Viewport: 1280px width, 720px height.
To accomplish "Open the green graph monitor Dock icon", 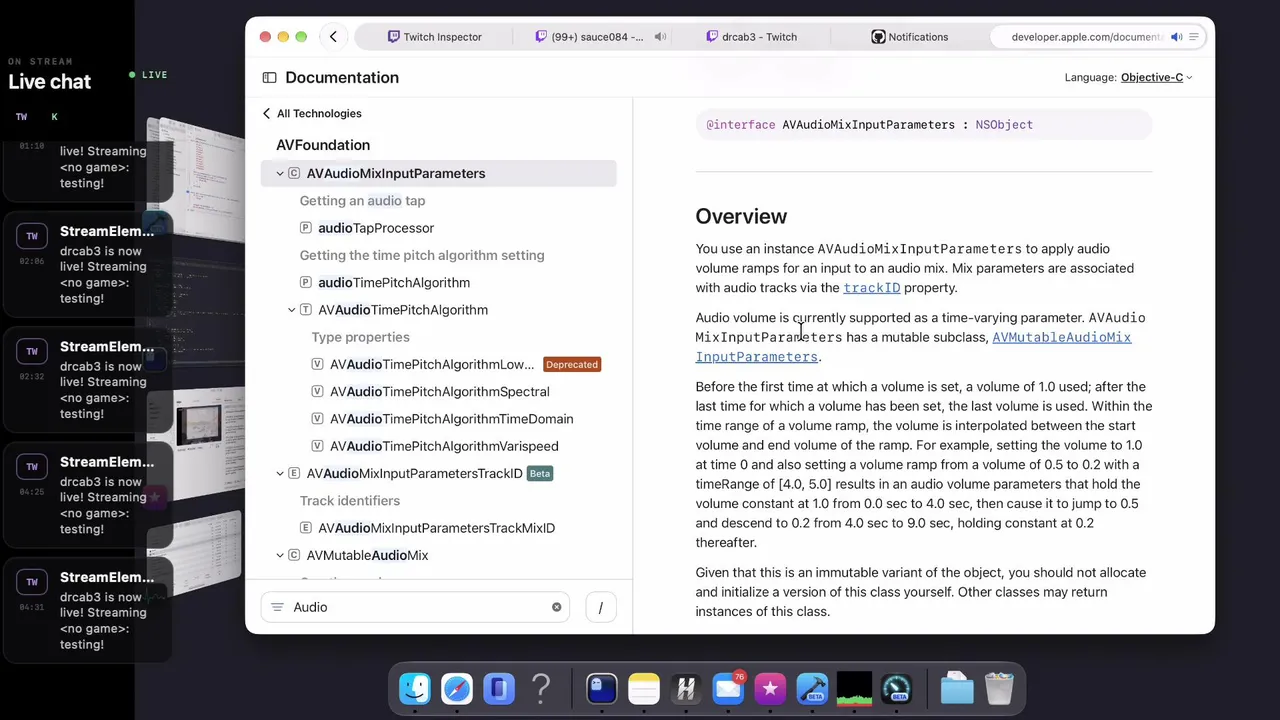I will pyautogui.click(x=854, y=688).
